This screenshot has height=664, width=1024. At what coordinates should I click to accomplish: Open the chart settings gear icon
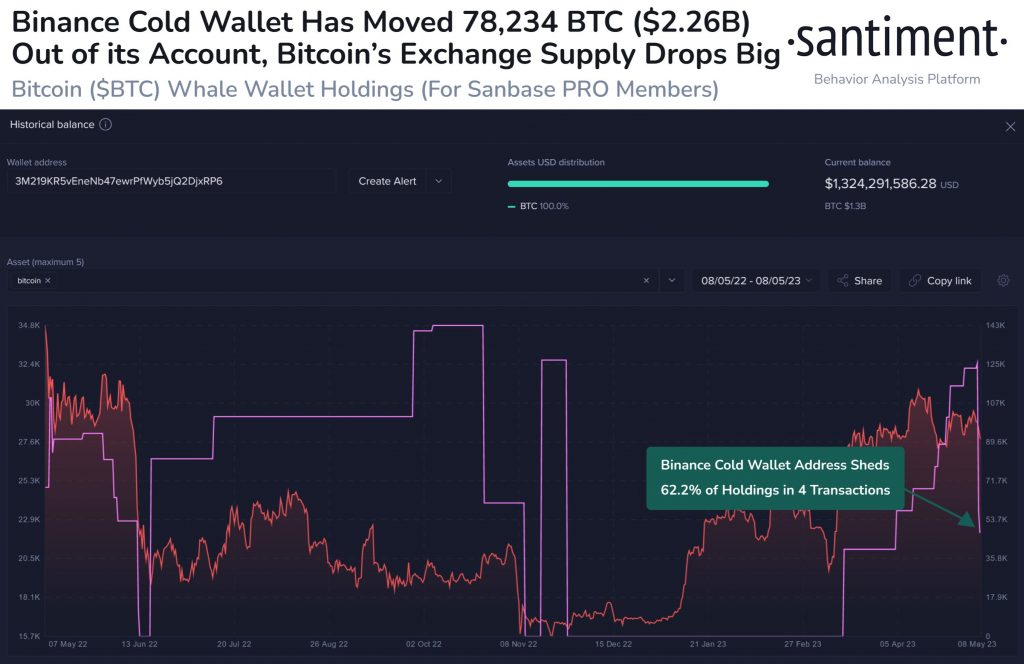click(x=1003, y=280)
